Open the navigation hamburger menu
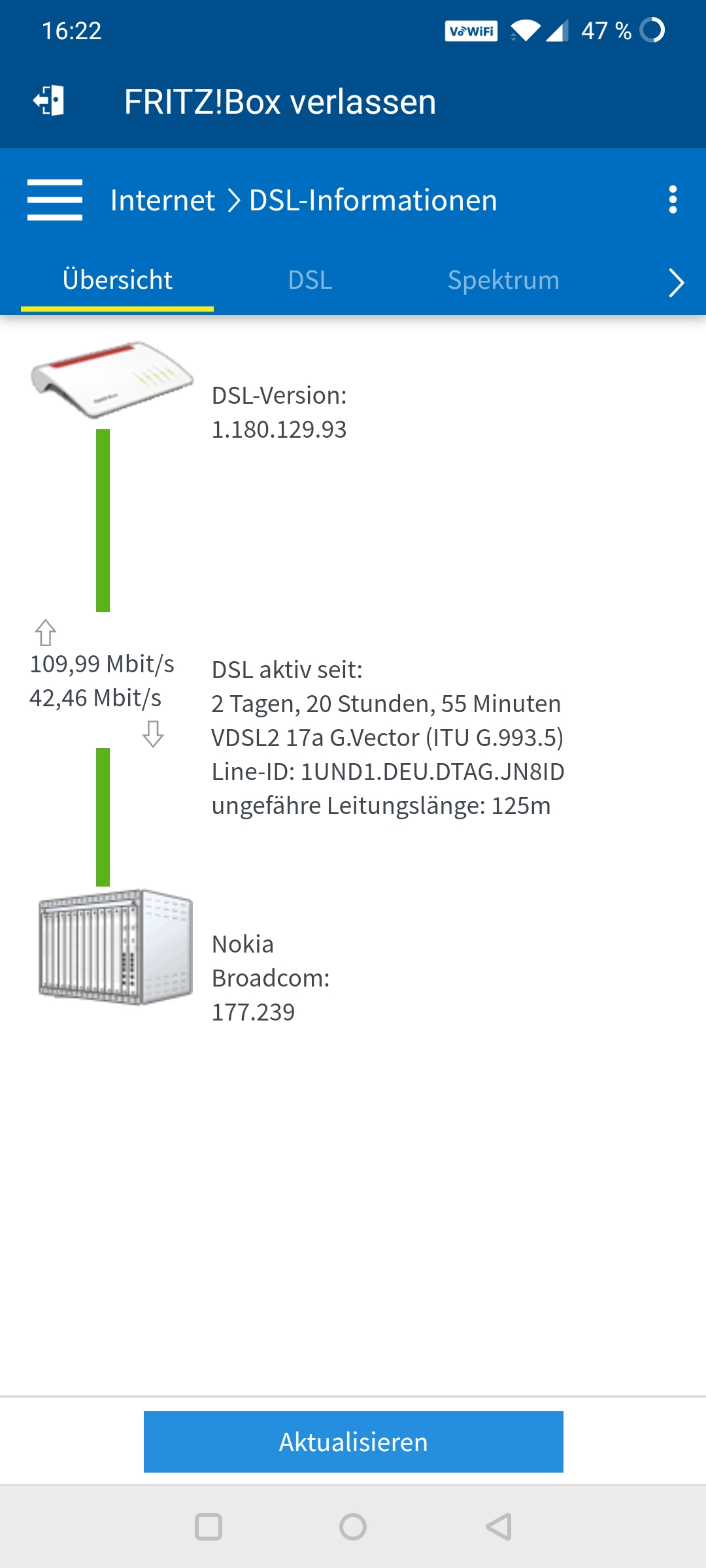This screenshot has height=1568, width=706. tap(54, 201)
